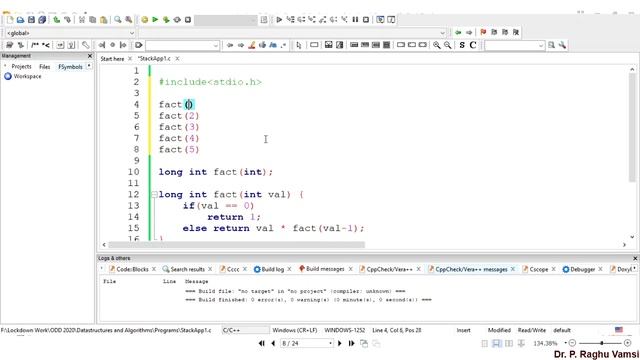The height and width of the screenshot is (360, 640).
Task: Click the highlight marker icon
Action: [x=252, y=45]
